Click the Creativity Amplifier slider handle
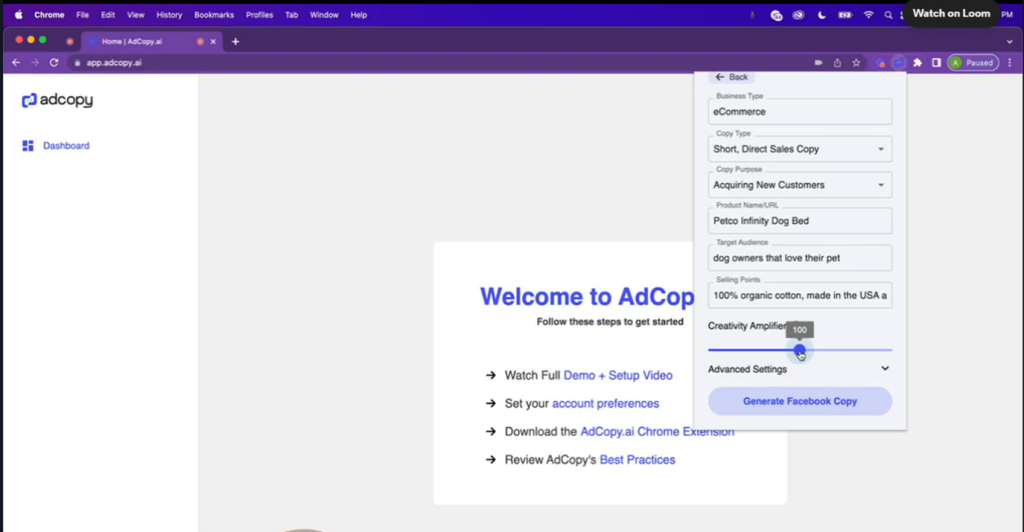 pyautogui.click(x=799, y=351)
